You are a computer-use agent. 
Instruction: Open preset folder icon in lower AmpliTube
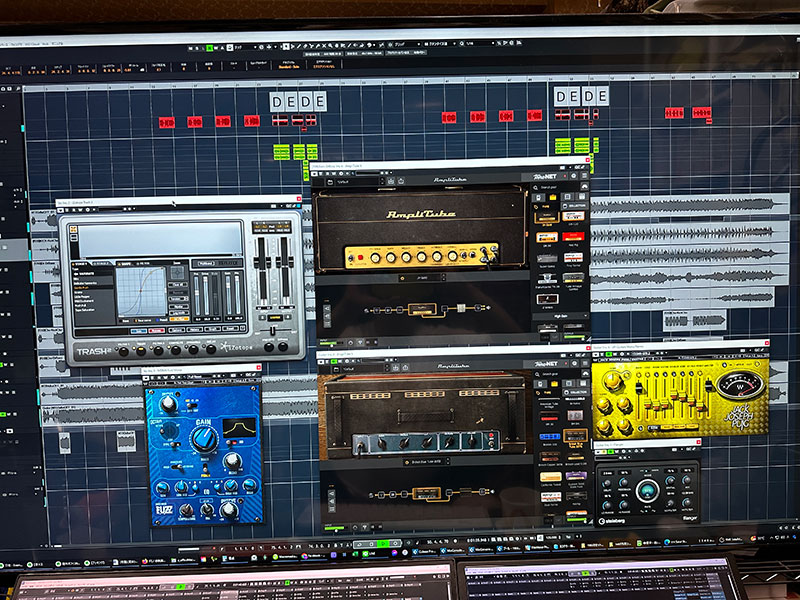point(336,368)
